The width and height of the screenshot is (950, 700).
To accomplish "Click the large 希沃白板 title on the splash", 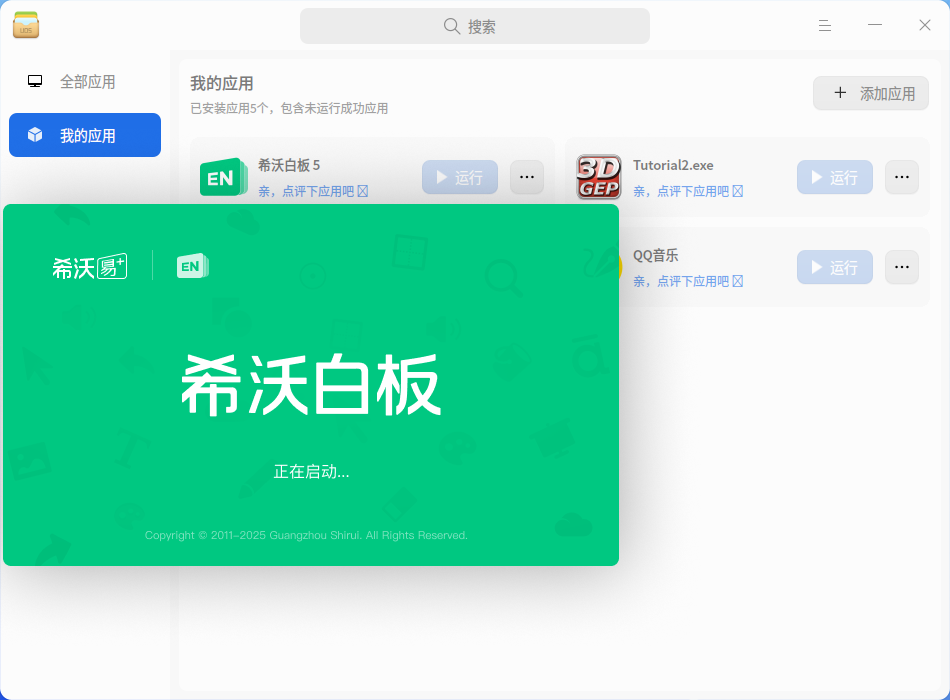I will click(x=311, y=385).
